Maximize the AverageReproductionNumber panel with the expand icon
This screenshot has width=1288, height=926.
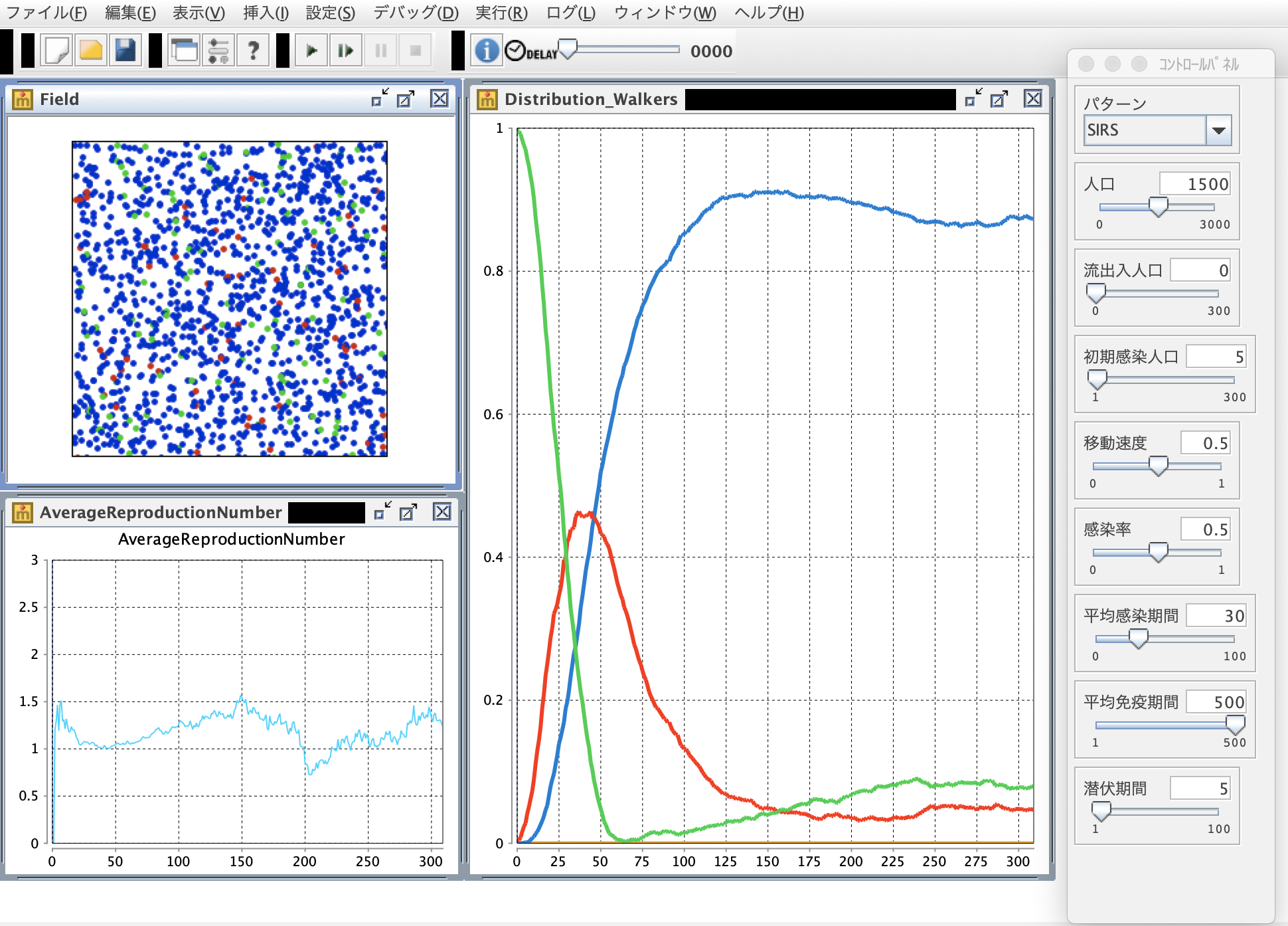click(x=408, y=512)
